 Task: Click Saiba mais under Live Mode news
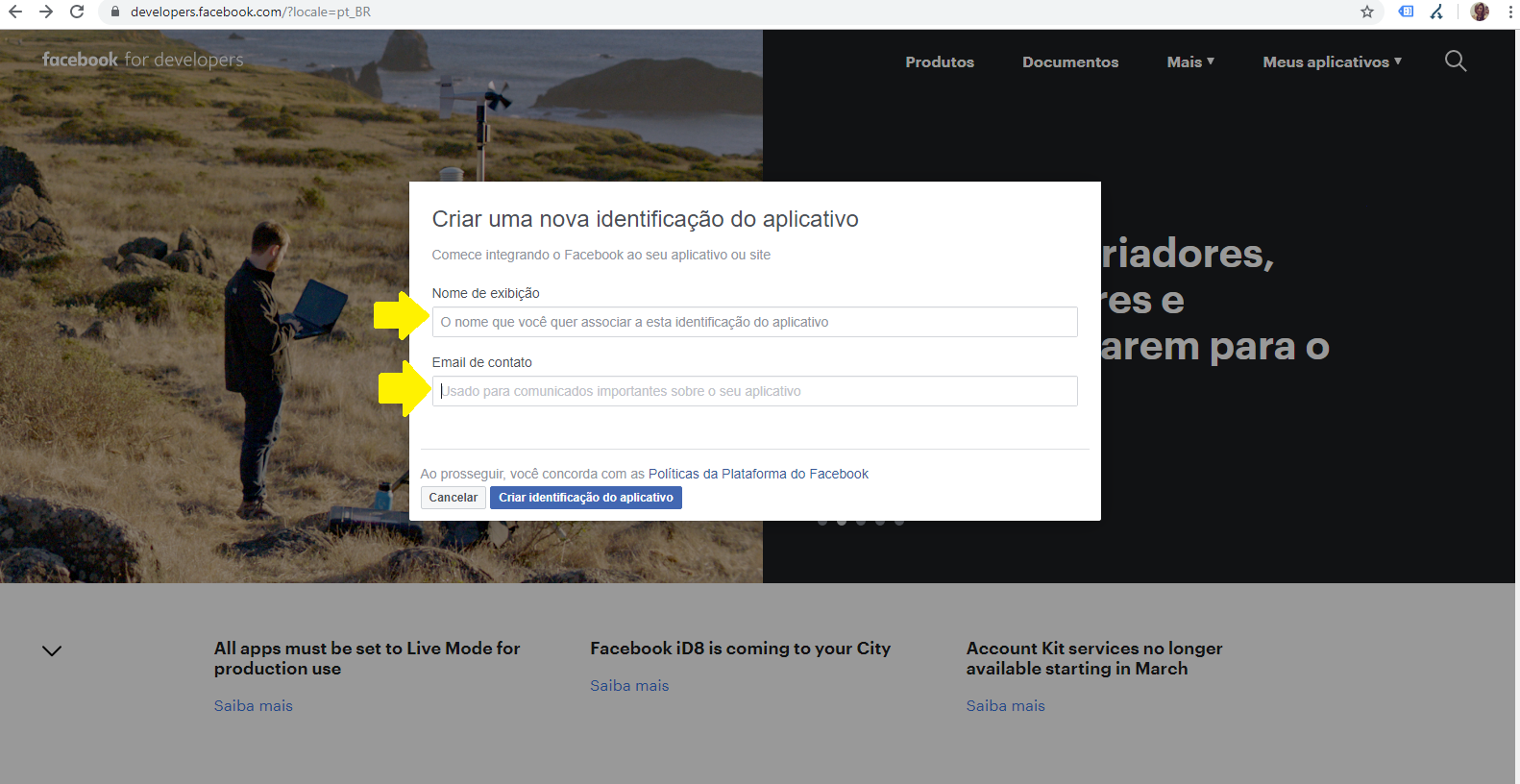254,705
